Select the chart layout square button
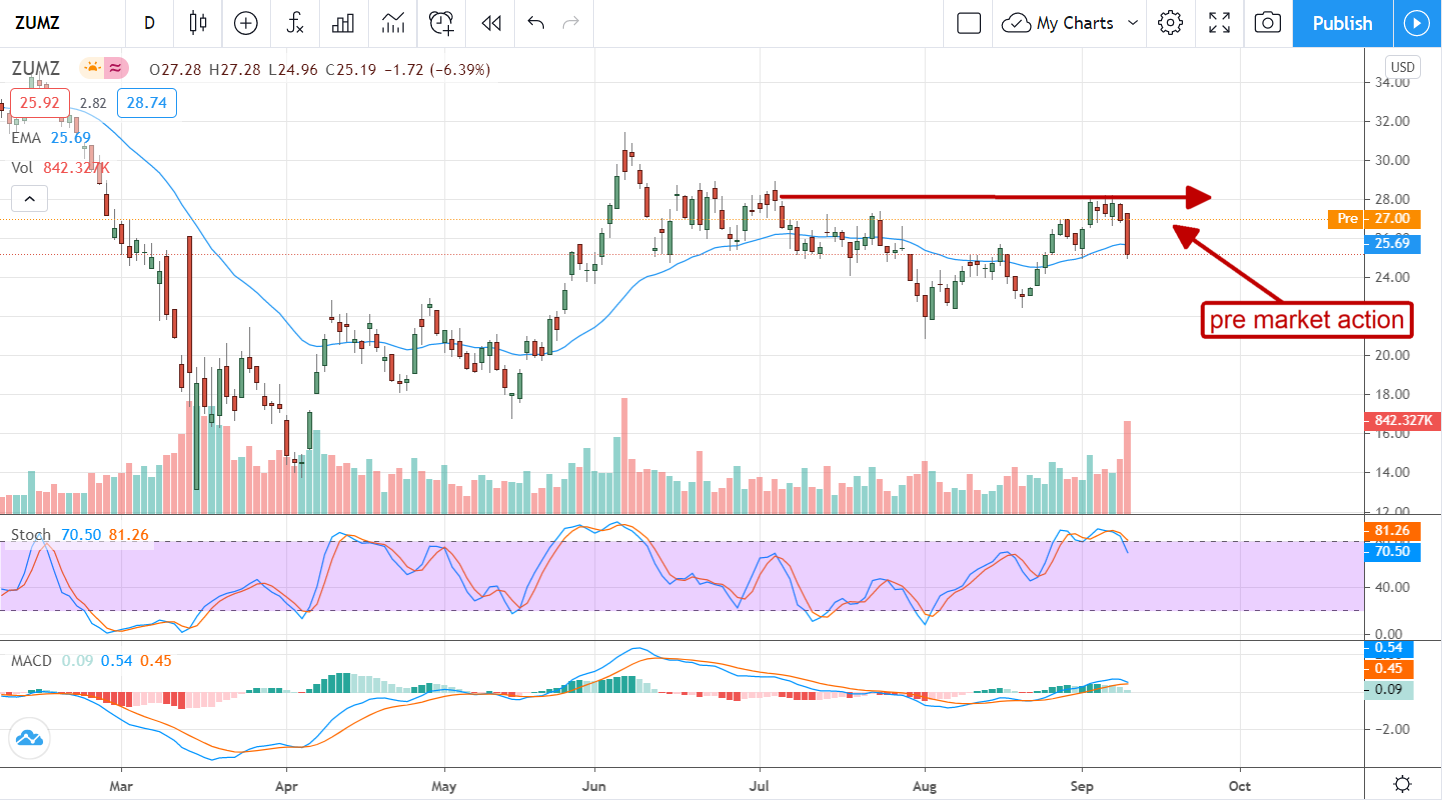 coord(968,23)
